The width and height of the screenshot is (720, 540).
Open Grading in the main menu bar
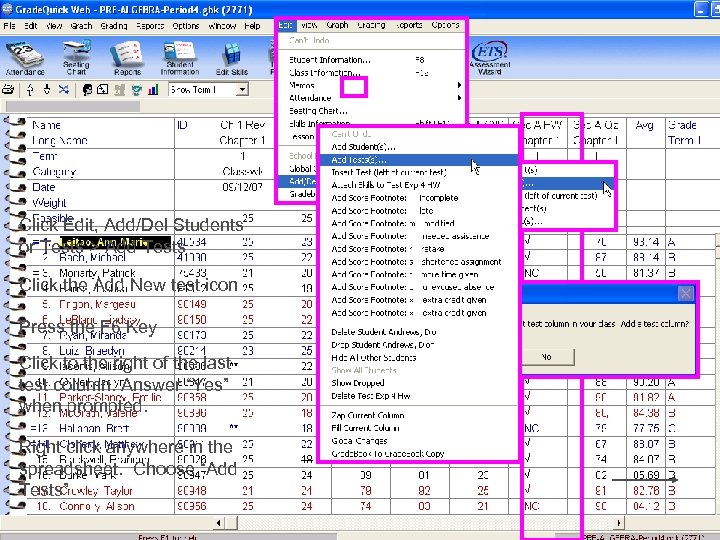(113, 26)
